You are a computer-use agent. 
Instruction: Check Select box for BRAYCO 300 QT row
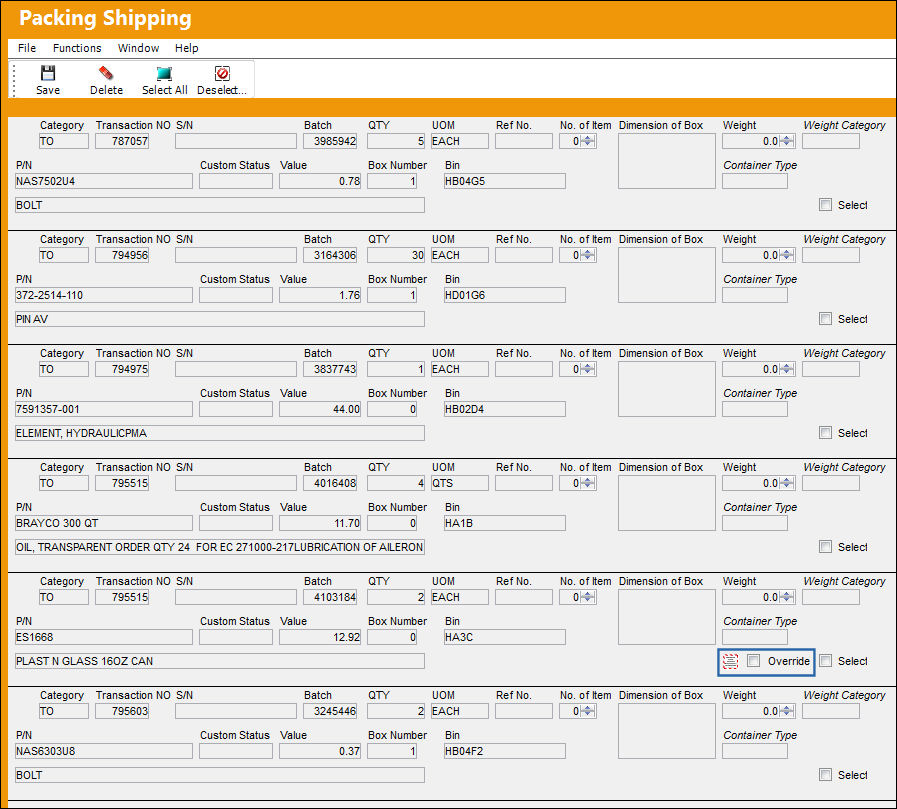point(825,547)
